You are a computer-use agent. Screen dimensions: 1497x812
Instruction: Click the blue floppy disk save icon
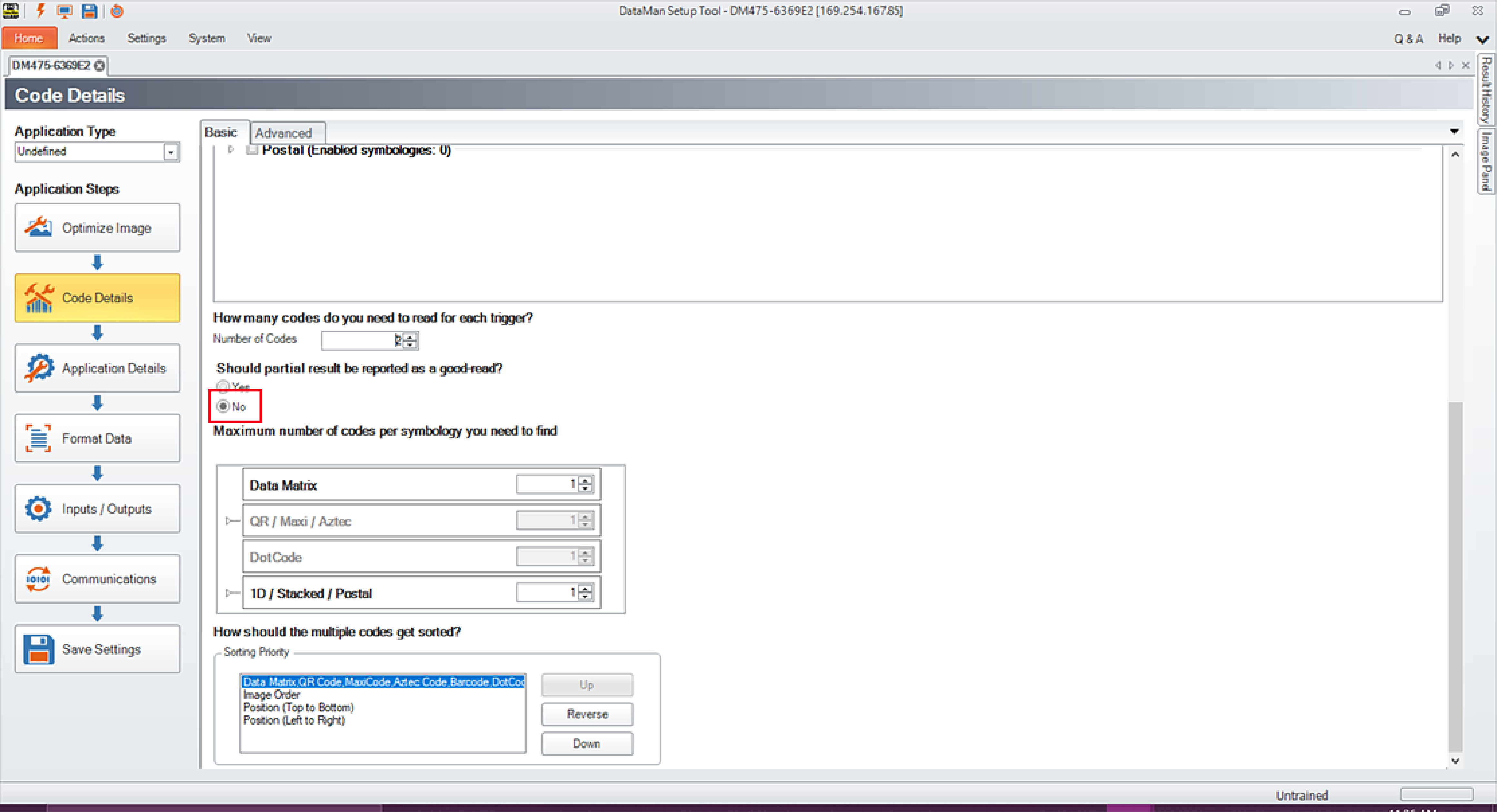point(89,10)
